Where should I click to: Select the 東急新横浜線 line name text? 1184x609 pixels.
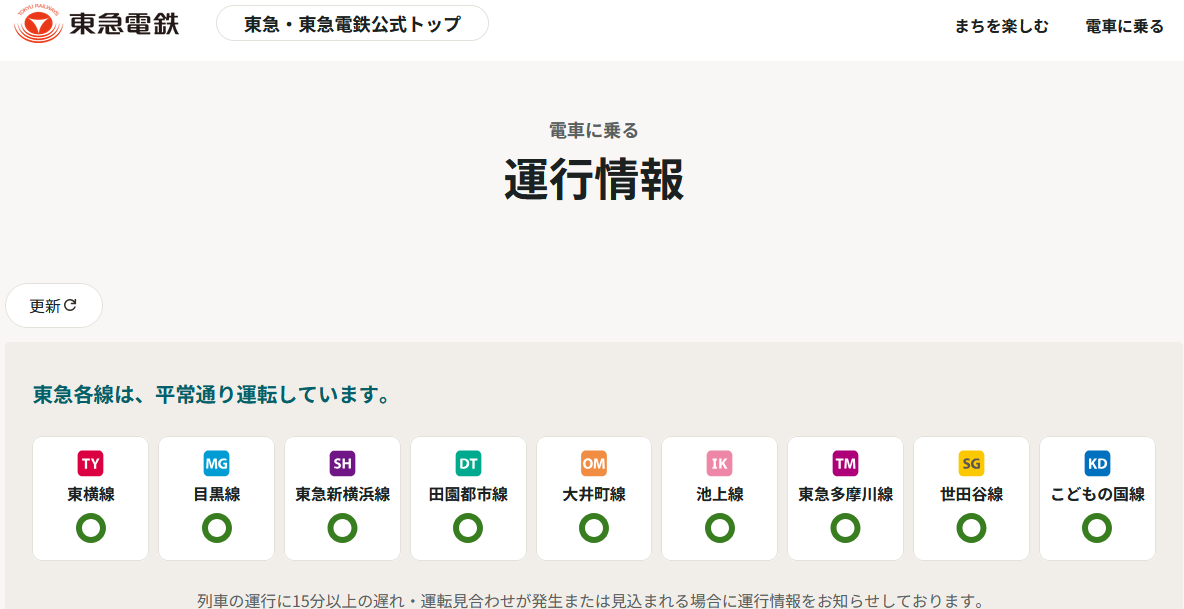(343, 494)
